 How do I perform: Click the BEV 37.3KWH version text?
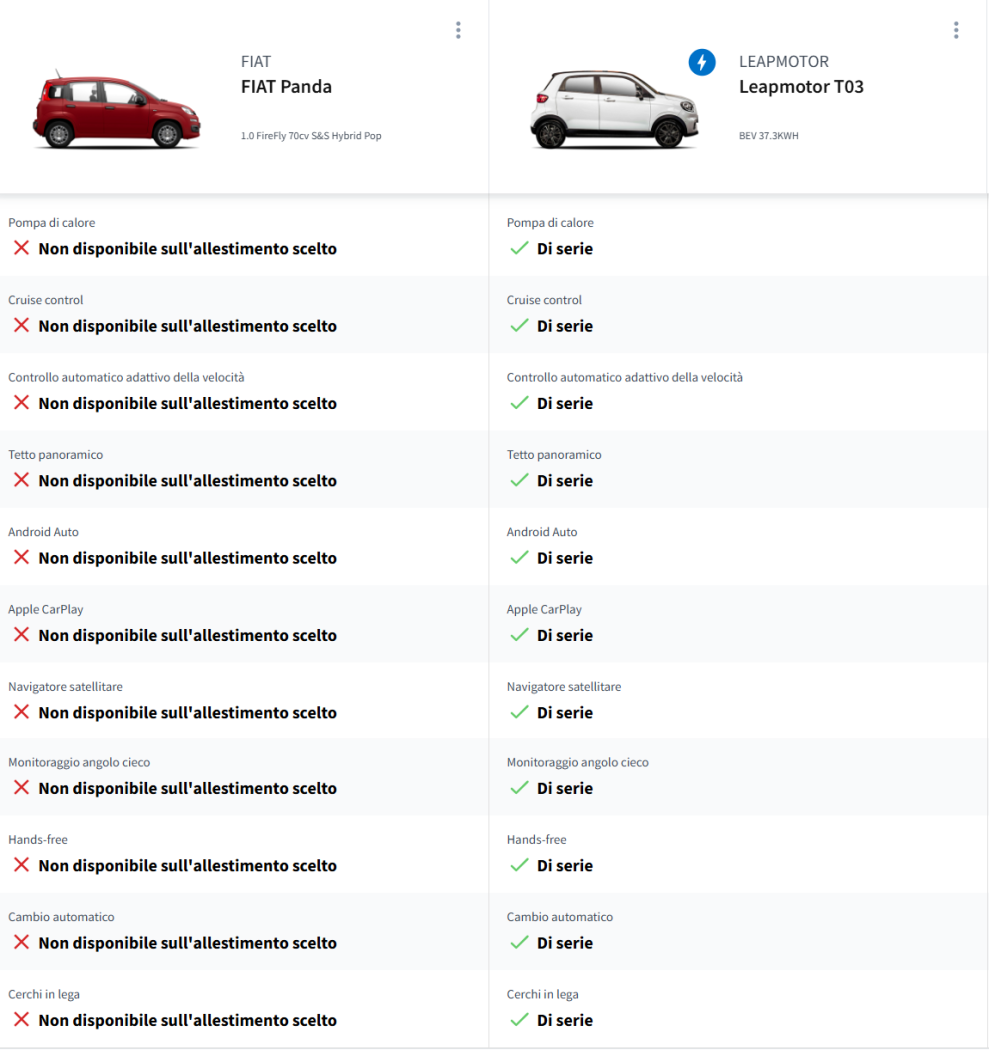tap(768, 136)
